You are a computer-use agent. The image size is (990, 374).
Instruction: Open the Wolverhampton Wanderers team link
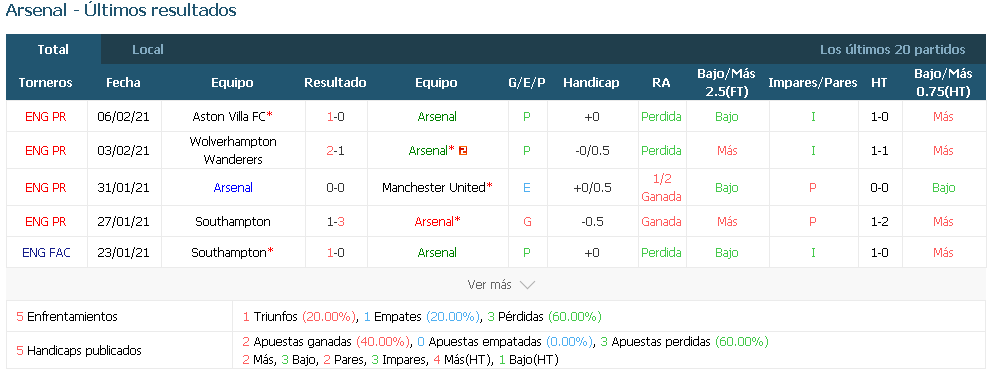click(x=233, y=150)
